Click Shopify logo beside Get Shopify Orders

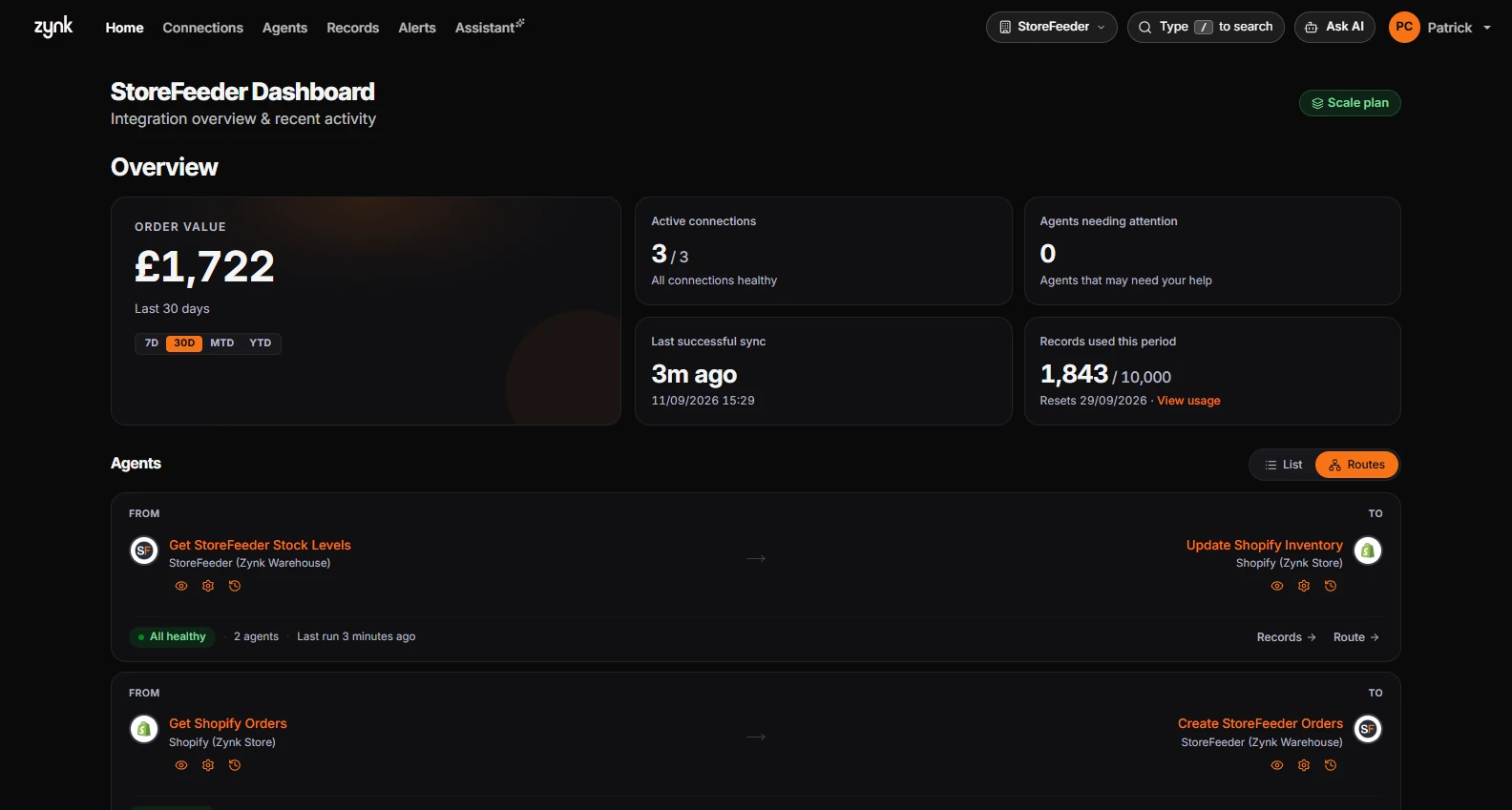tap(144, 730)
